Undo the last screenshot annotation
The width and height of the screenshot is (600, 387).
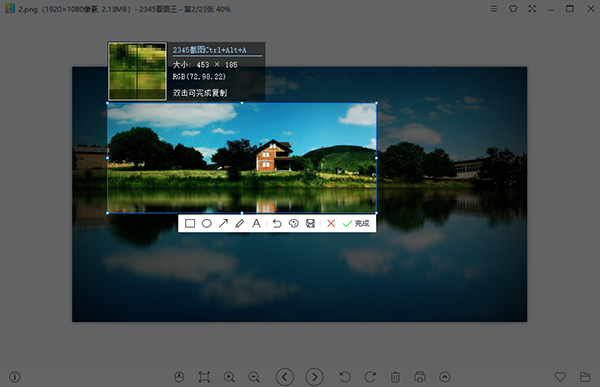[x=277, y=224]
